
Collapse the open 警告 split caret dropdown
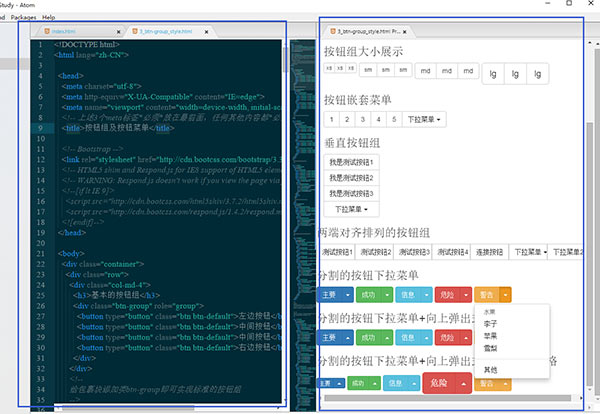(x=506, y=294)
